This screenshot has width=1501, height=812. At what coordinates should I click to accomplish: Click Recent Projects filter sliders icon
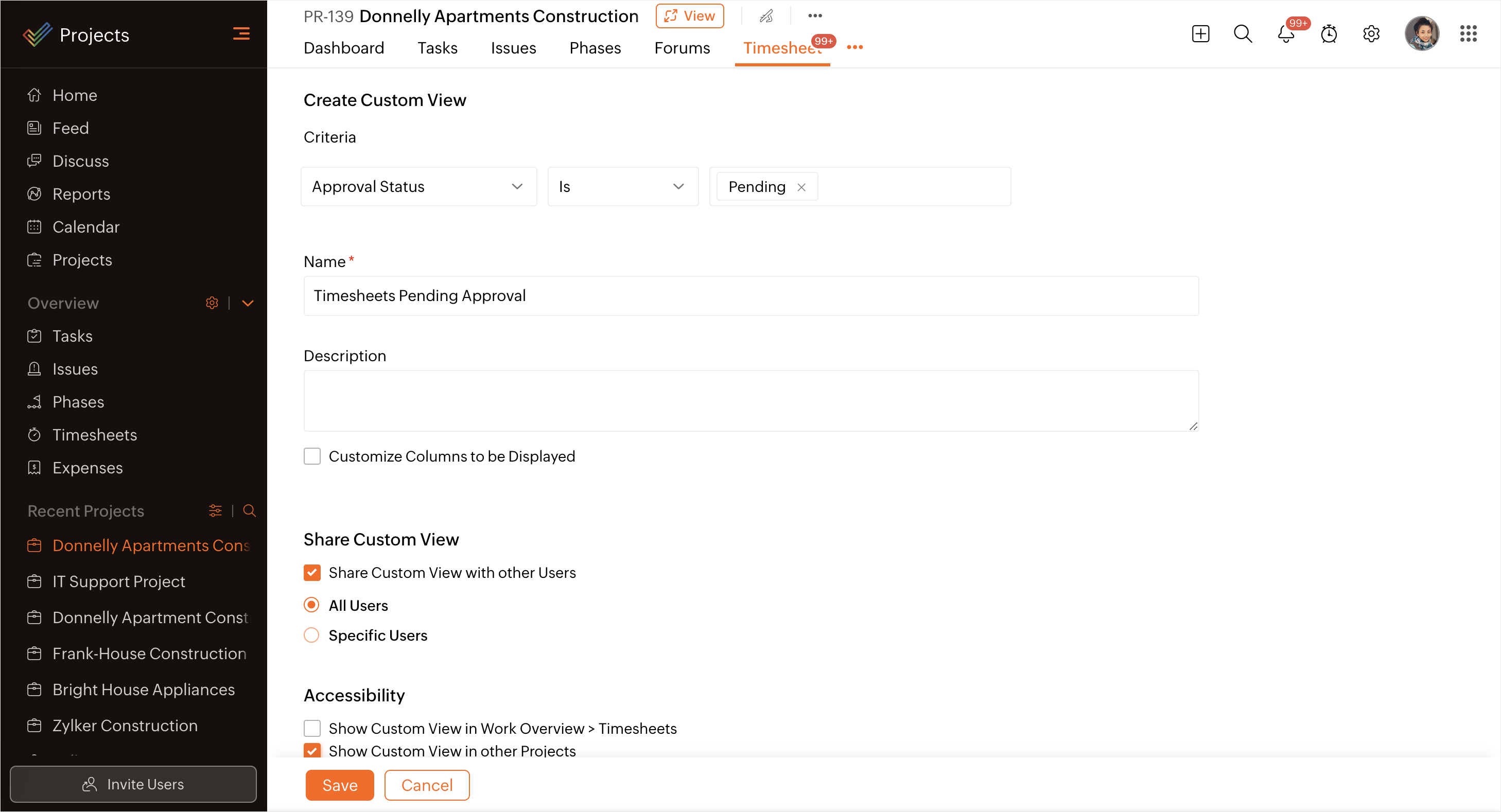tap(215, 511)
